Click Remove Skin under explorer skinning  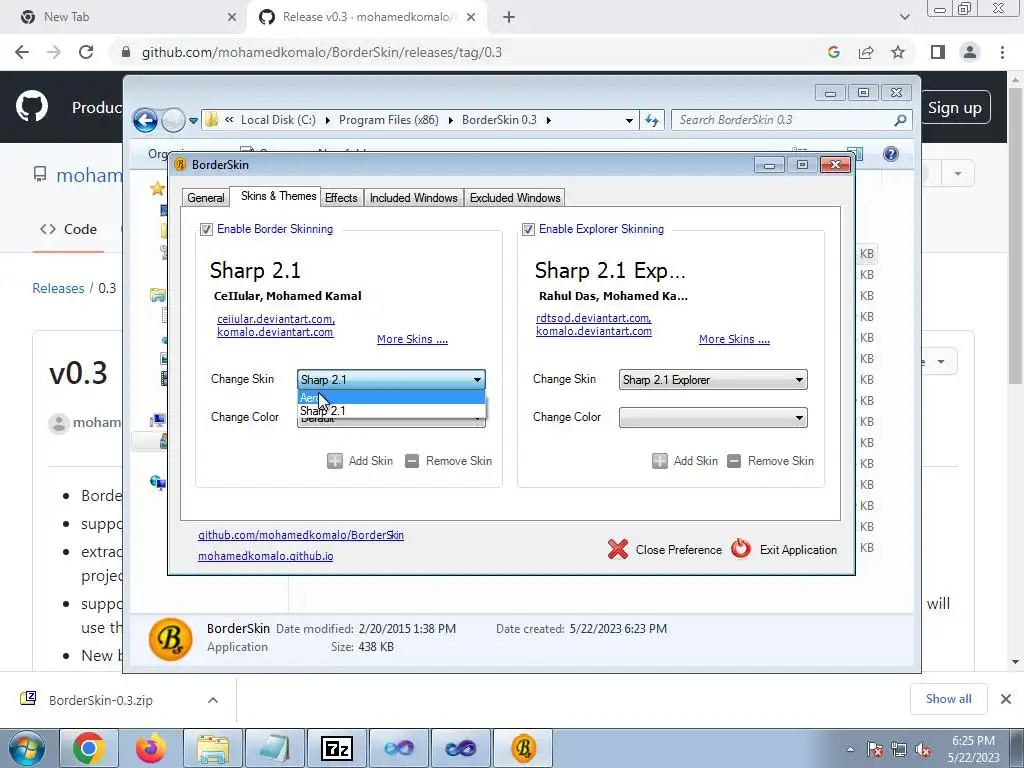(x=771, y=461)
